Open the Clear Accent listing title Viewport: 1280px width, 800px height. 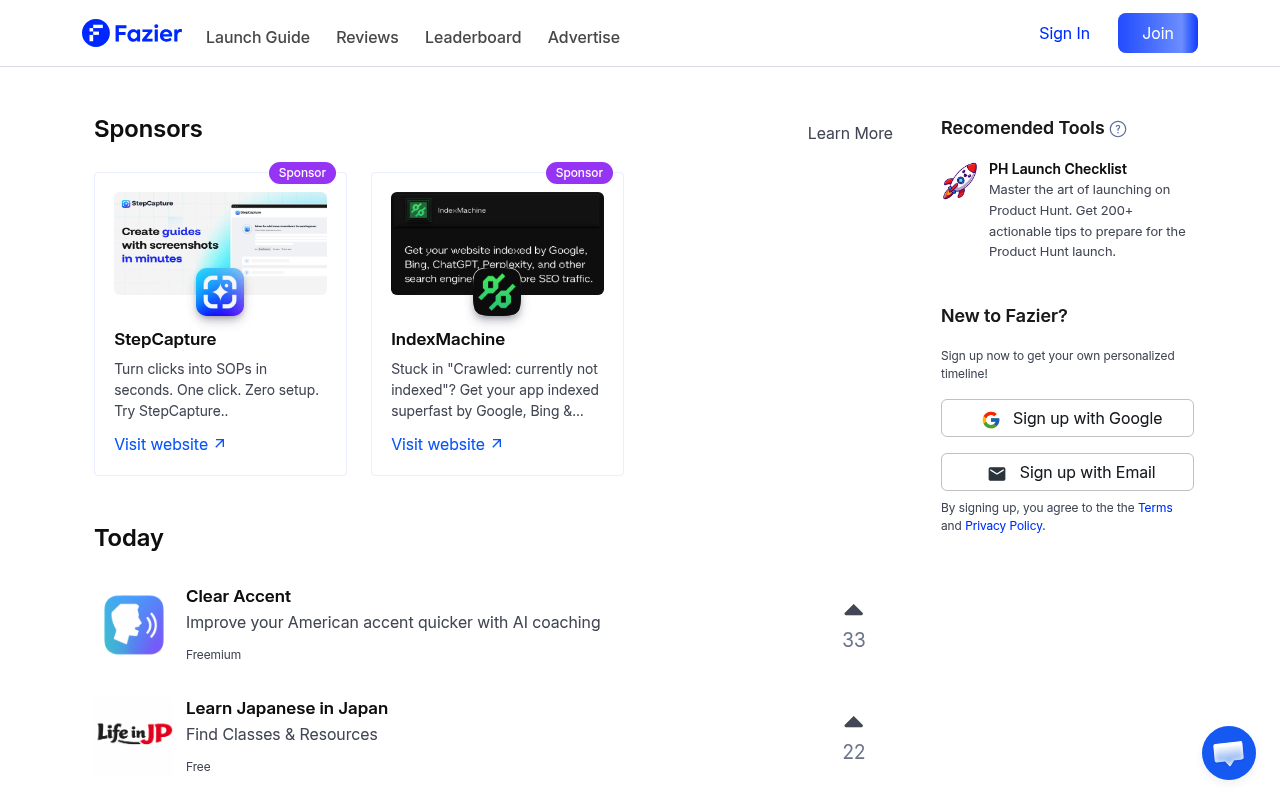(238, 596)
